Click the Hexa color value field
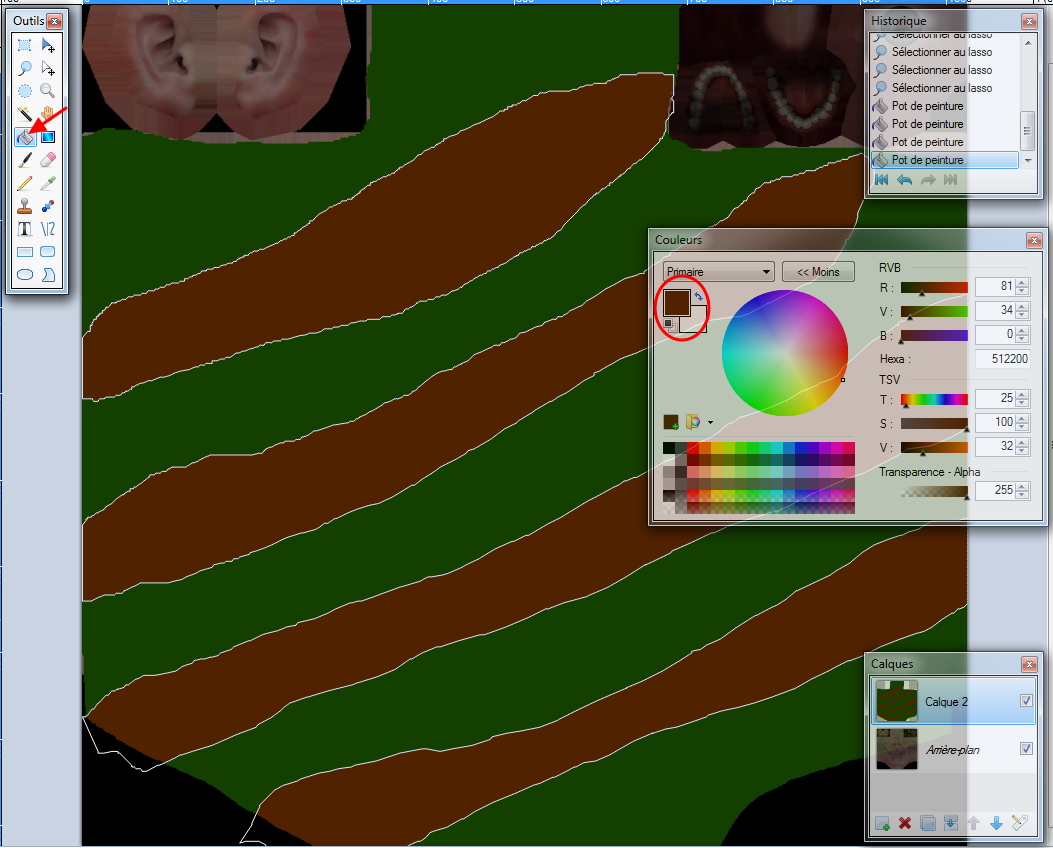The width and height of the screenshot is (1053, 848). click(x=1003, y=359)
